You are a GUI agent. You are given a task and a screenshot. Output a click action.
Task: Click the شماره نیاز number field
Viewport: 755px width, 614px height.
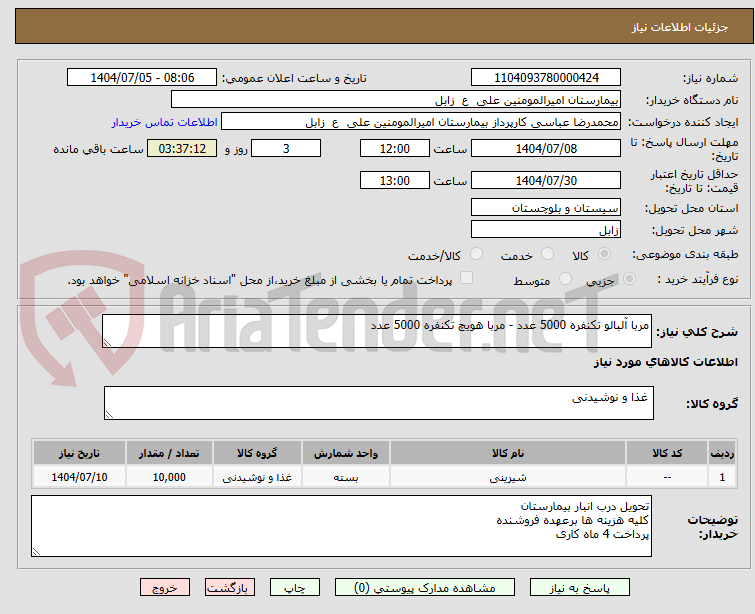point(546,78)
